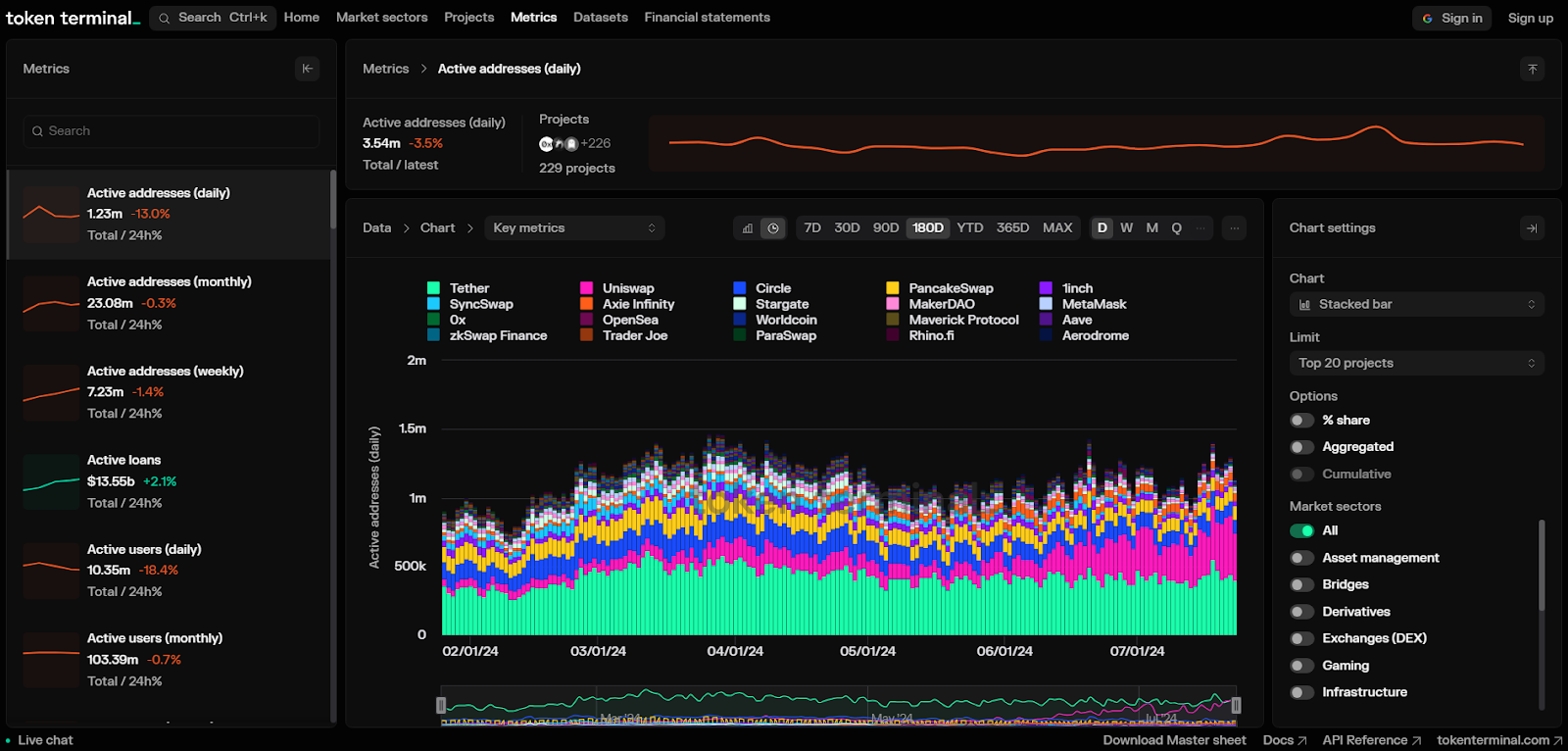Click project avatars icon next to +226
1568x751 pixels.
click(x=559, y=144)
